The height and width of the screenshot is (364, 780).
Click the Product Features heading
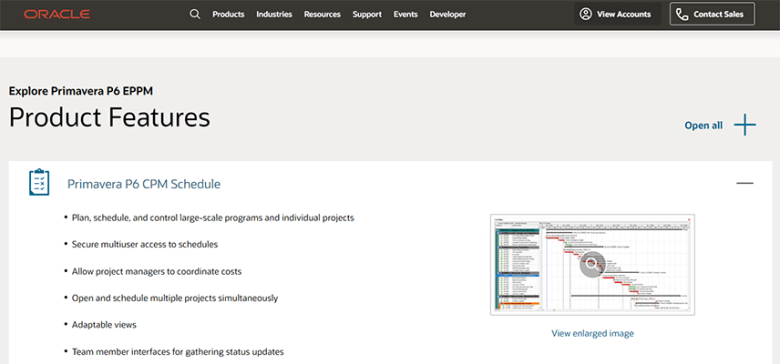pyautogui.click(x=109, y=118)
